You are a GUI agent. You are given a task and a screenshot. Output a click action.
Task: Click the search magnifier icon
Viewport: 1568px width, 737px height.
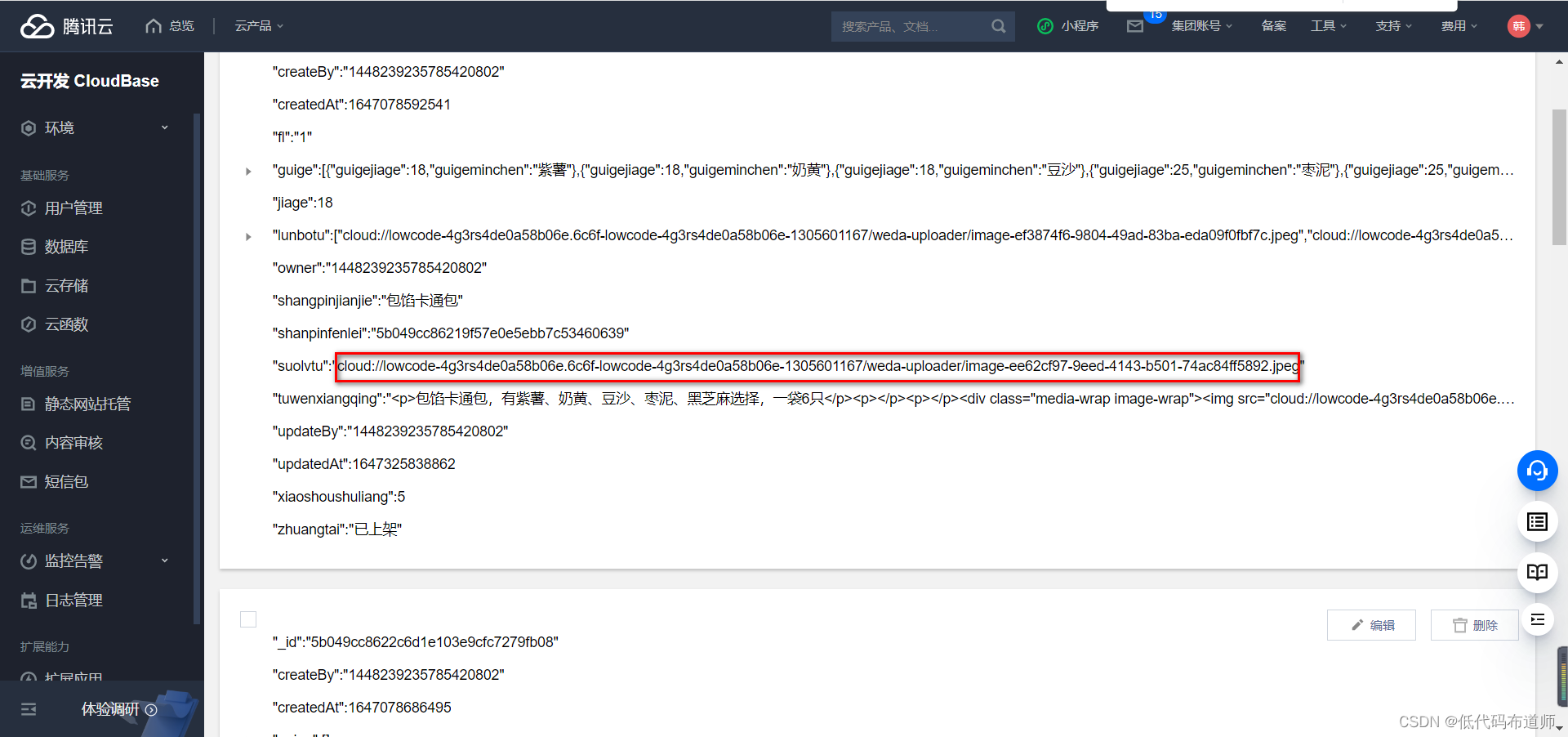[x=998, y=26]
